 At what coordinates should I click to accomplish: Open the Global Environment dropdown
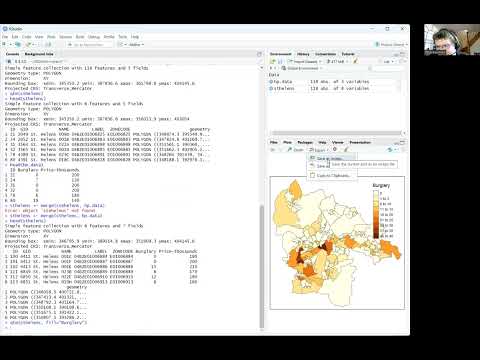[x=302, y=68]
